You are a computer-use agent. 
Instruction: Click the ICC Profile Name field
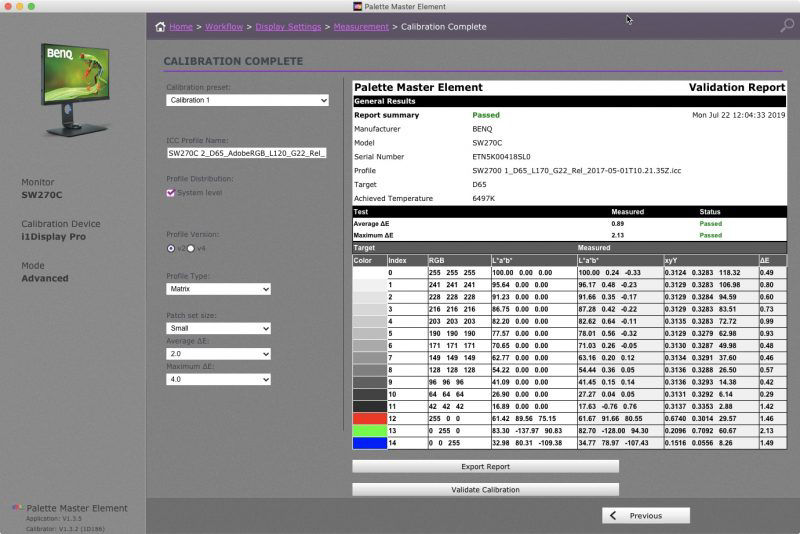click(x=246, y=153)
